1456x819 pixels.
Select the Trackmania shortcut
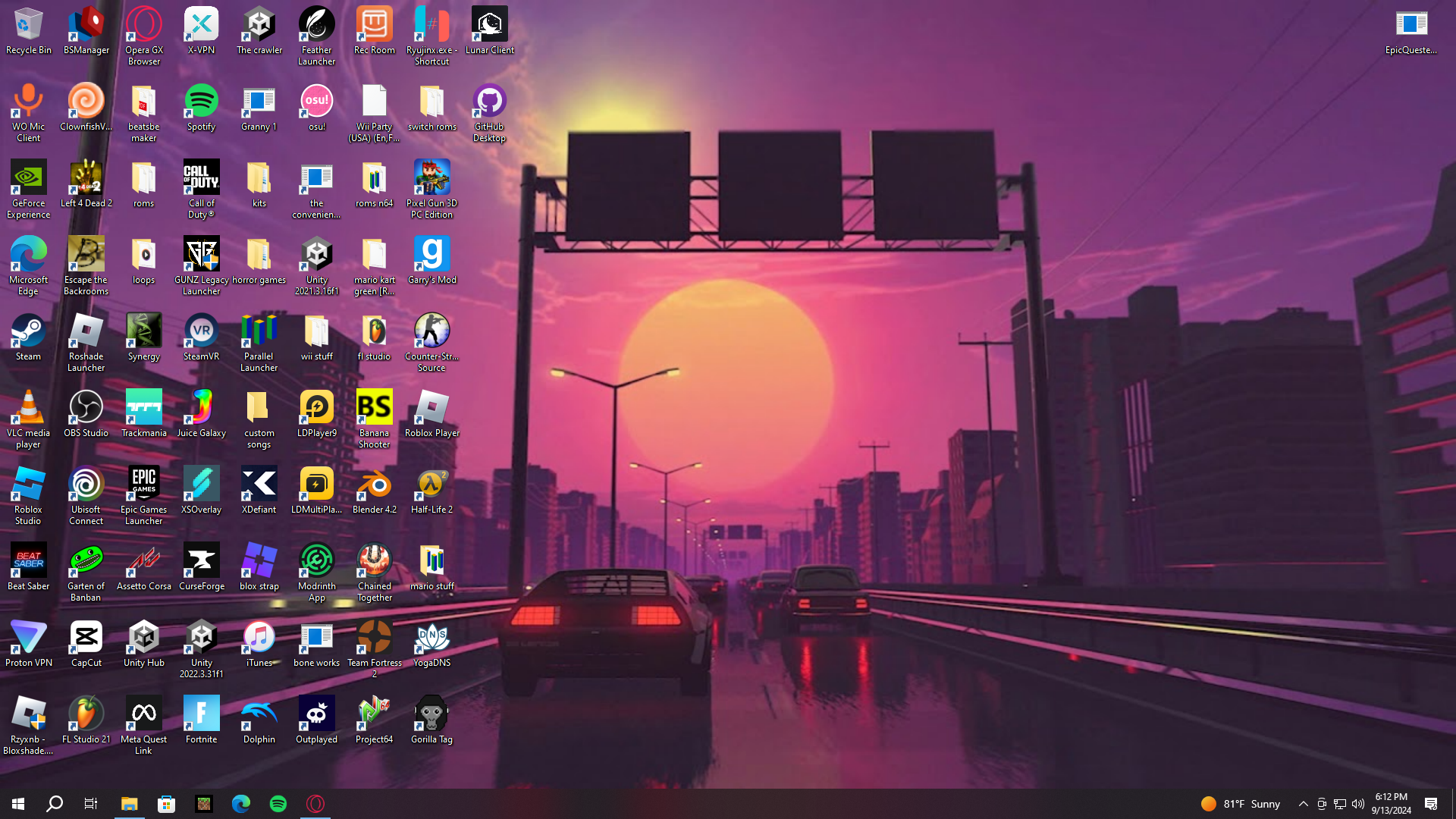[144, 414]
